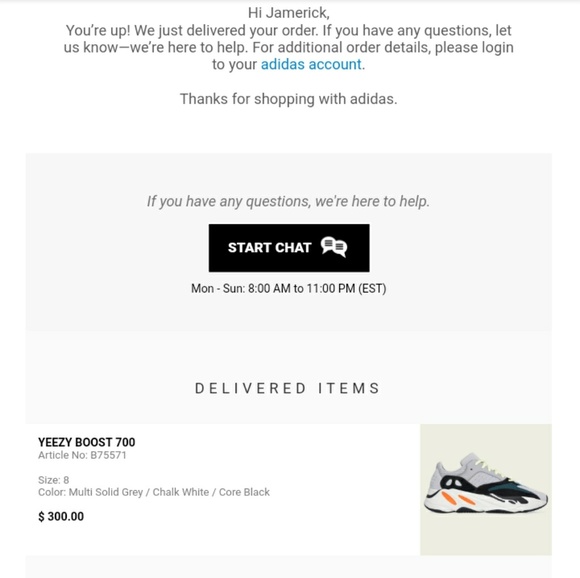This screenshot has height=578, width=580.
Task: Click Thanks for shopping with adidas text
Action: click(x=289, y=99)
